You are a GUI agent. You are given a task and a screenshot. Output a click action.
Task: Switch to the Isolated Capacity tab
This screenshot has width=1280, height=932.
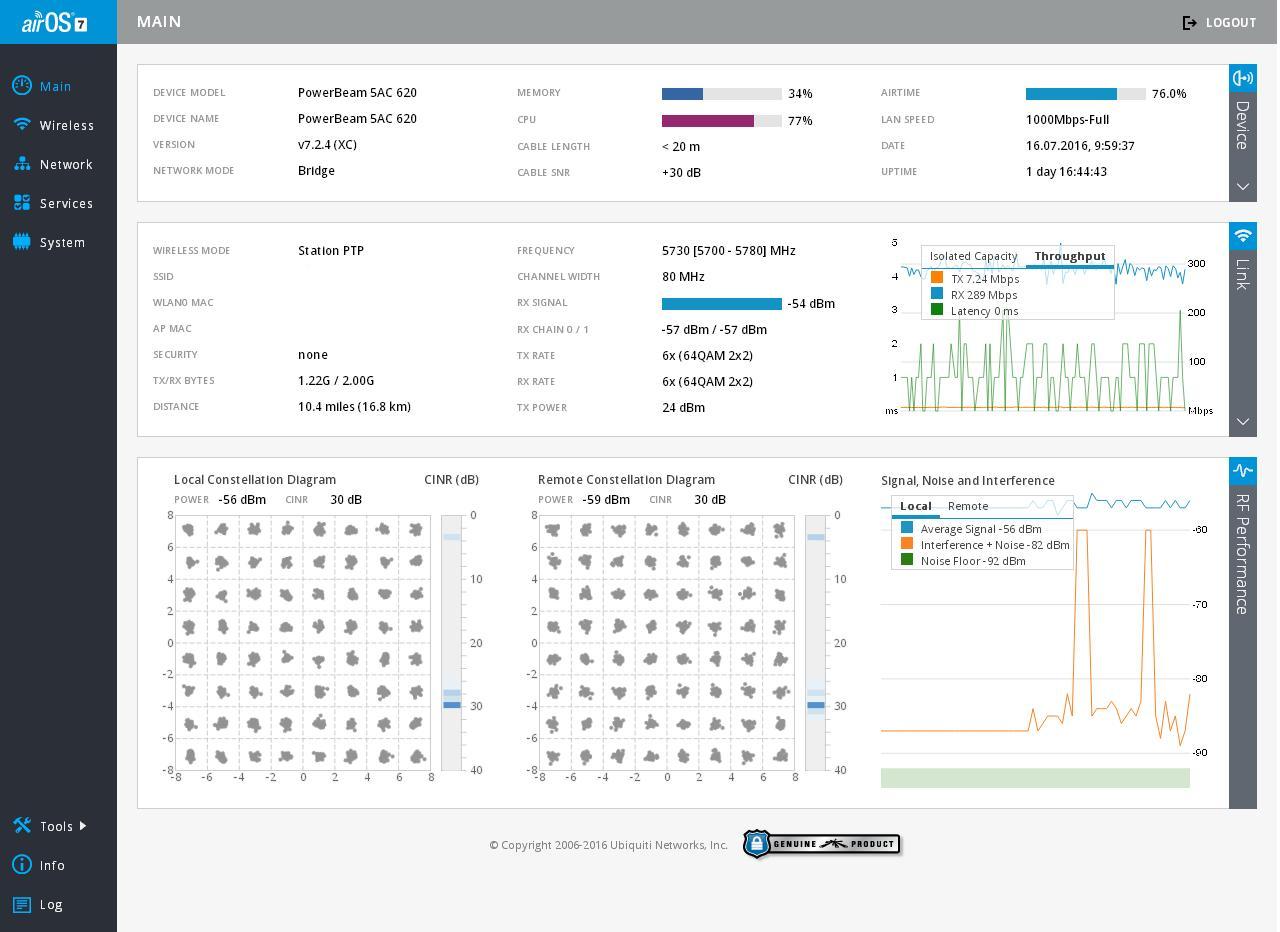(x=973, y=257)
